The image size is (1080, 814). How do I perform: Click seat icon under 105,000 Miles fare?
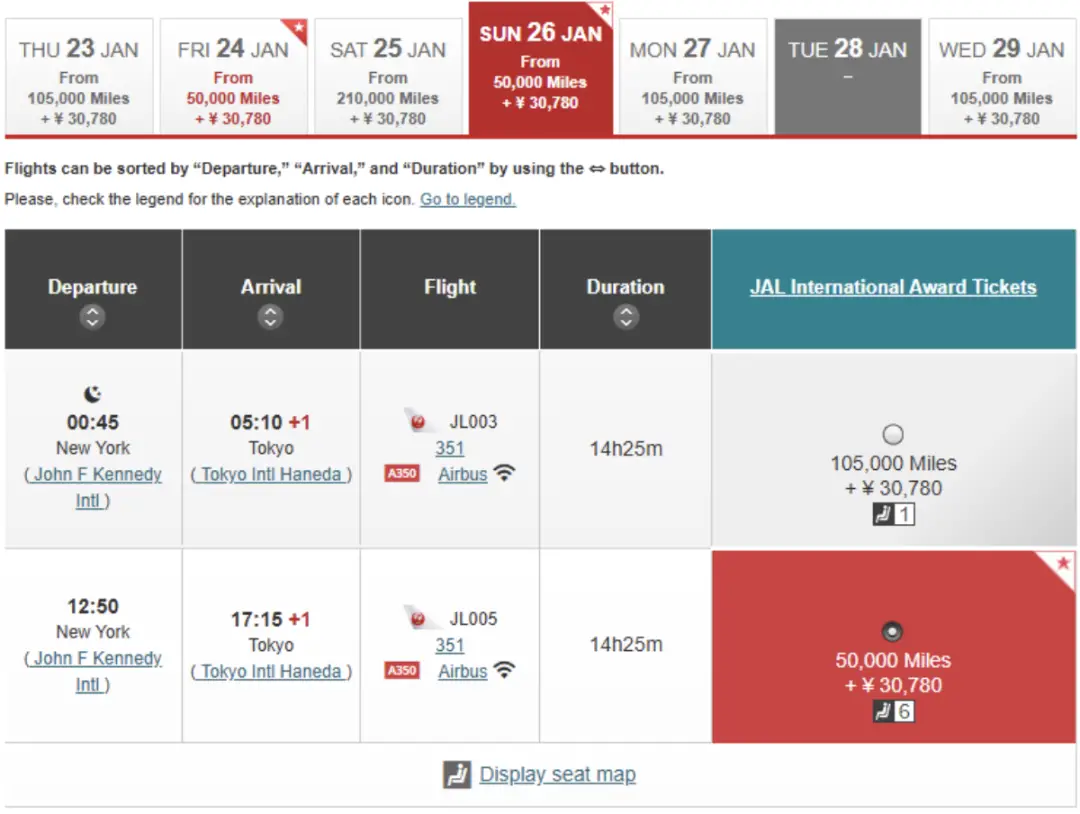(x=882, y=515)
